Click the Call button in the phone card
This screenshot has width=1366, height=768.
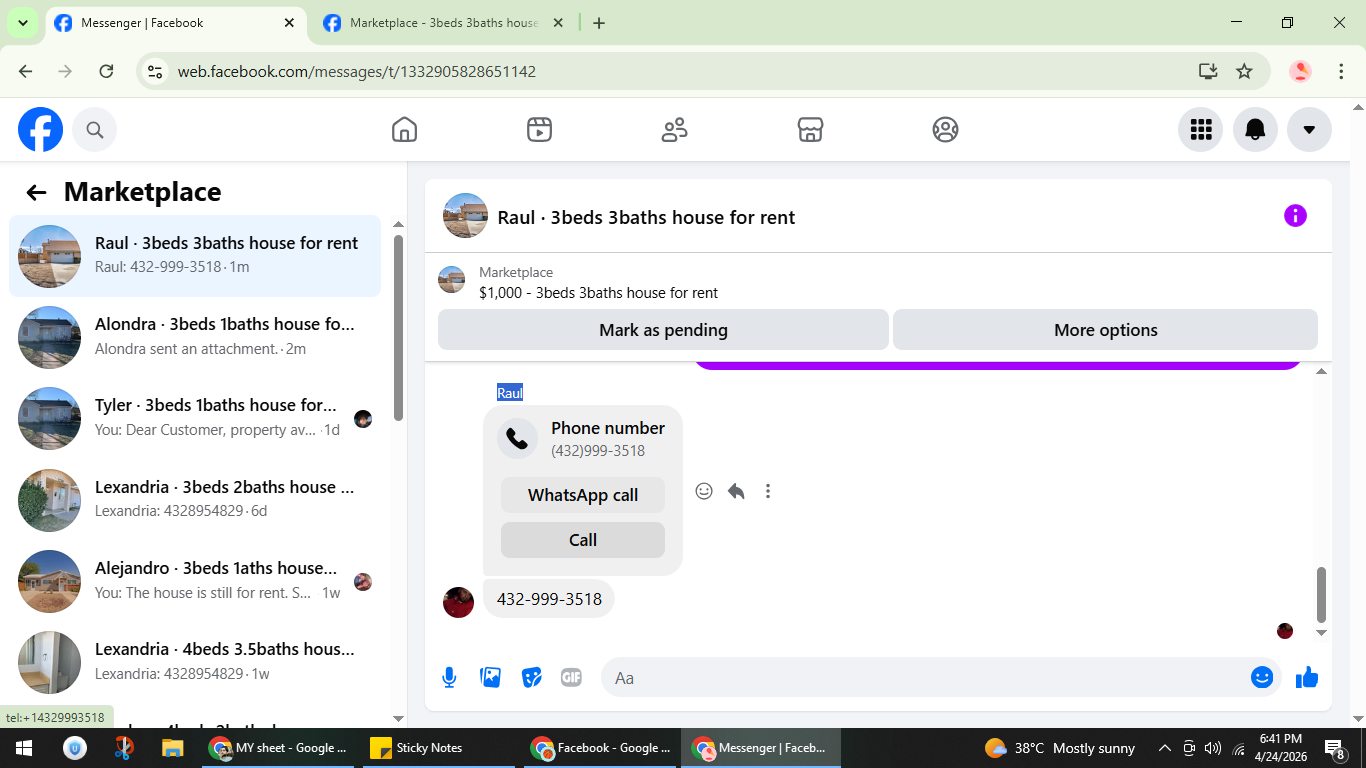[583, 540]
